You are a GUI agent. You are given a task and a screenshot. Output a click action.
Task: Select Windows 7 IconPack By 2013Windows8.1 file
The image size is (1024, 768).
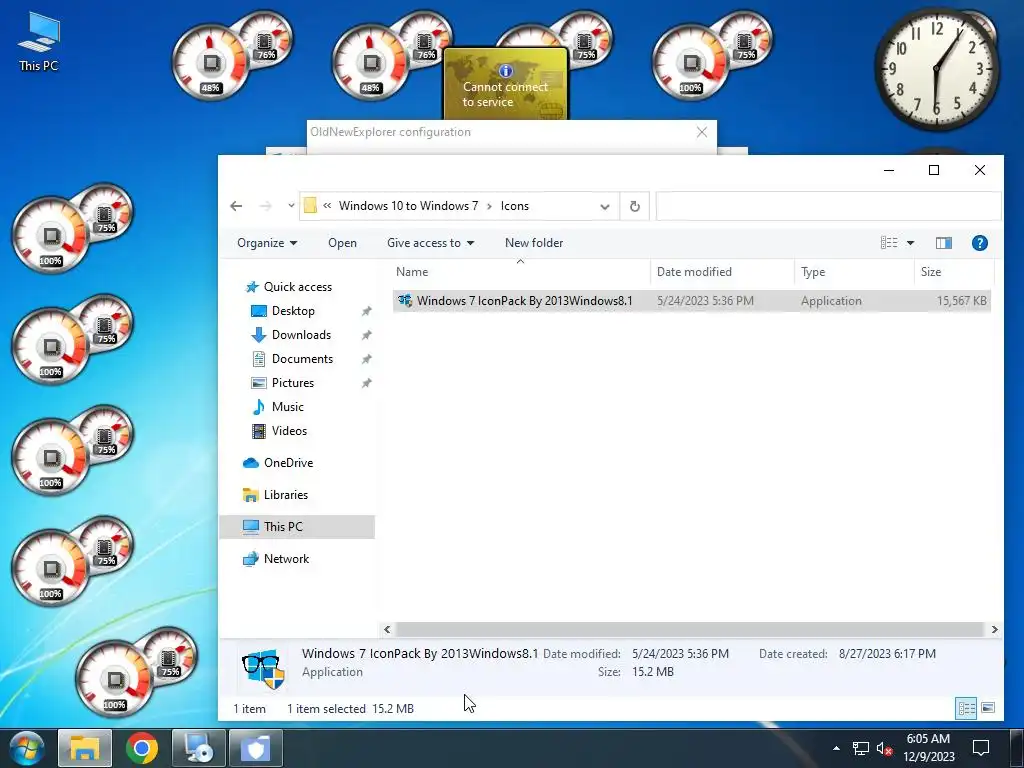coord(692,301)
